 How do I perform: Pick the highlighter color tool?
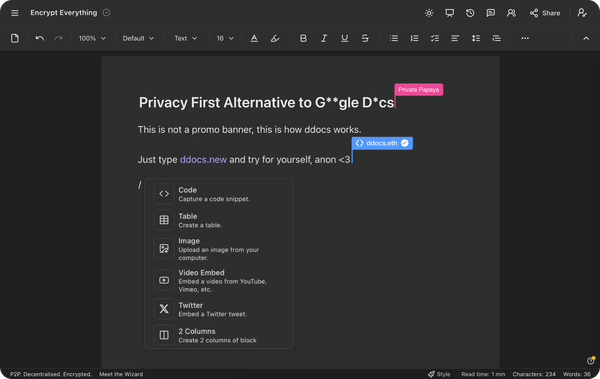point(275,38)
